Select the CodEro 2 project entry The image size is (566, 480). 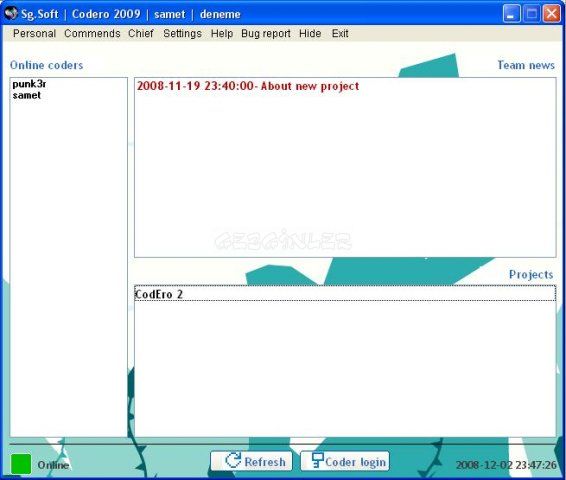[345, 294]
